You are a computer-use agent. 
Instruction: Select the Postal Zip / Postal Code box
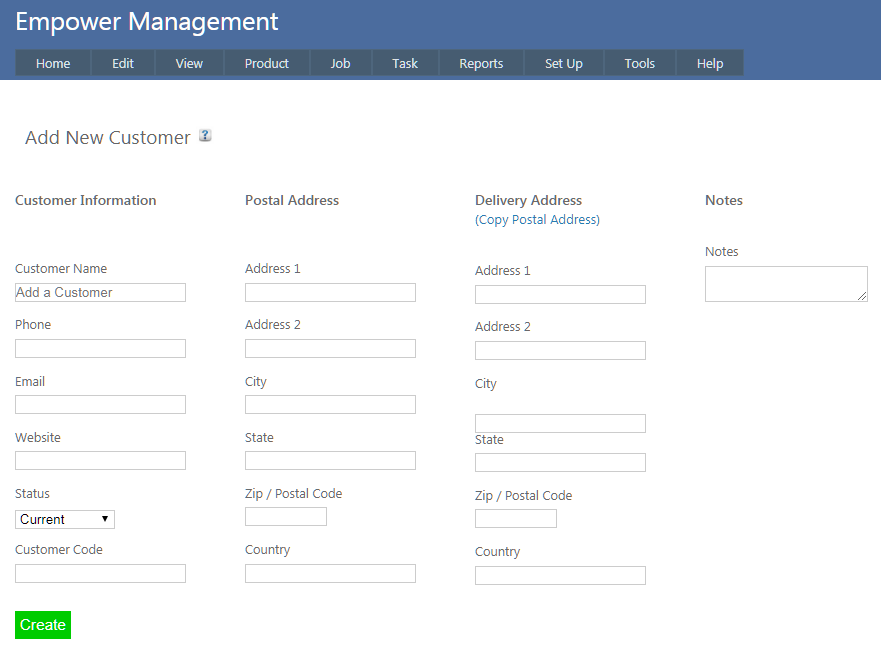[286, 516]
